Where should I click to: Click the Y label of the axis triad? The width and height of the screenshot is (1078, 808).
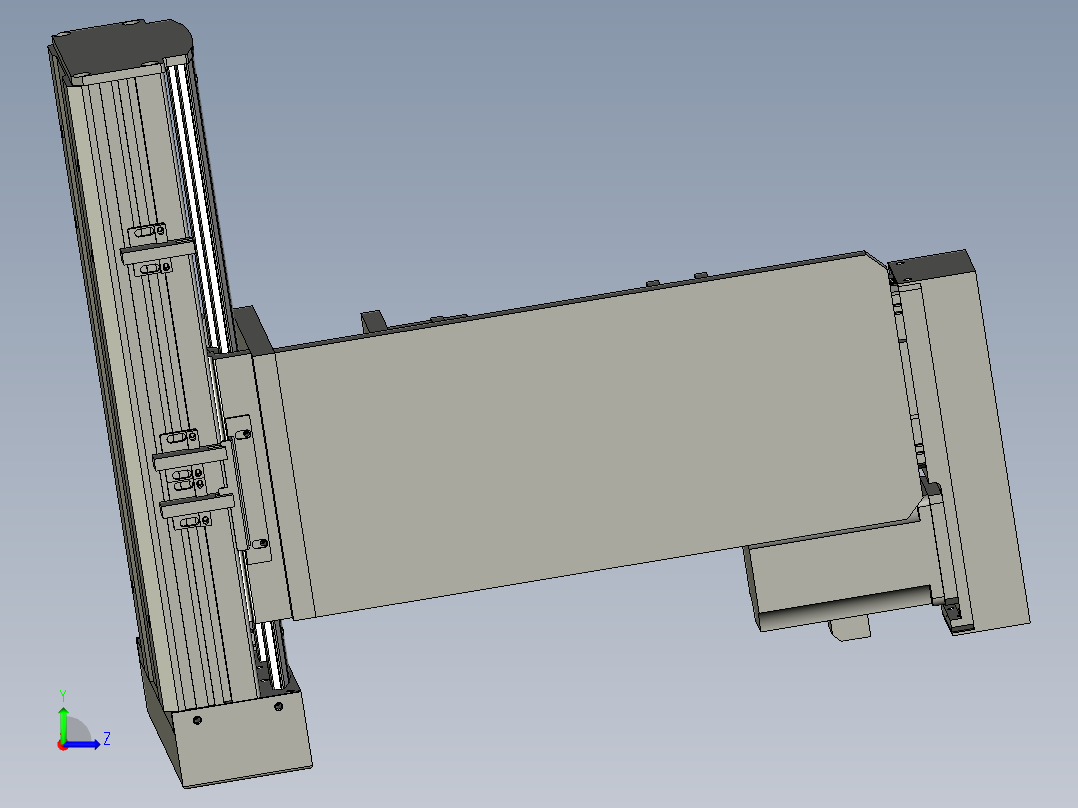(63, 696)
